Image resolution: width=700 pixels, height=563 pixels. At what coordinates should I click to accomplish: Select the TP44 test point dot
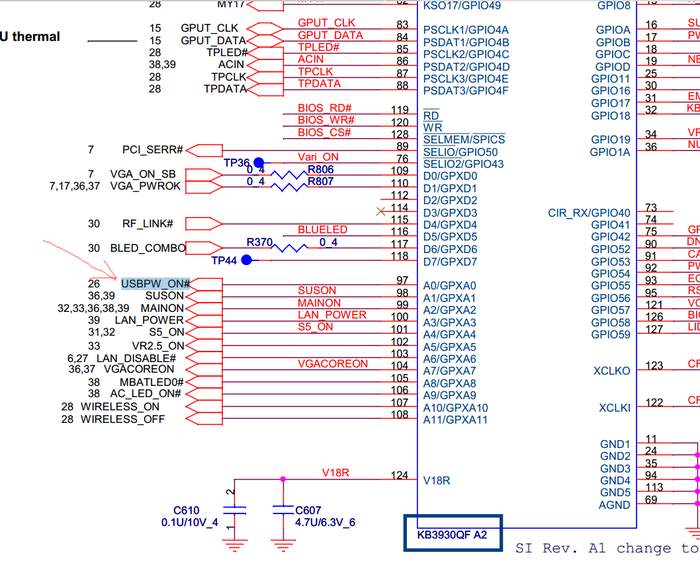(246, 259)
